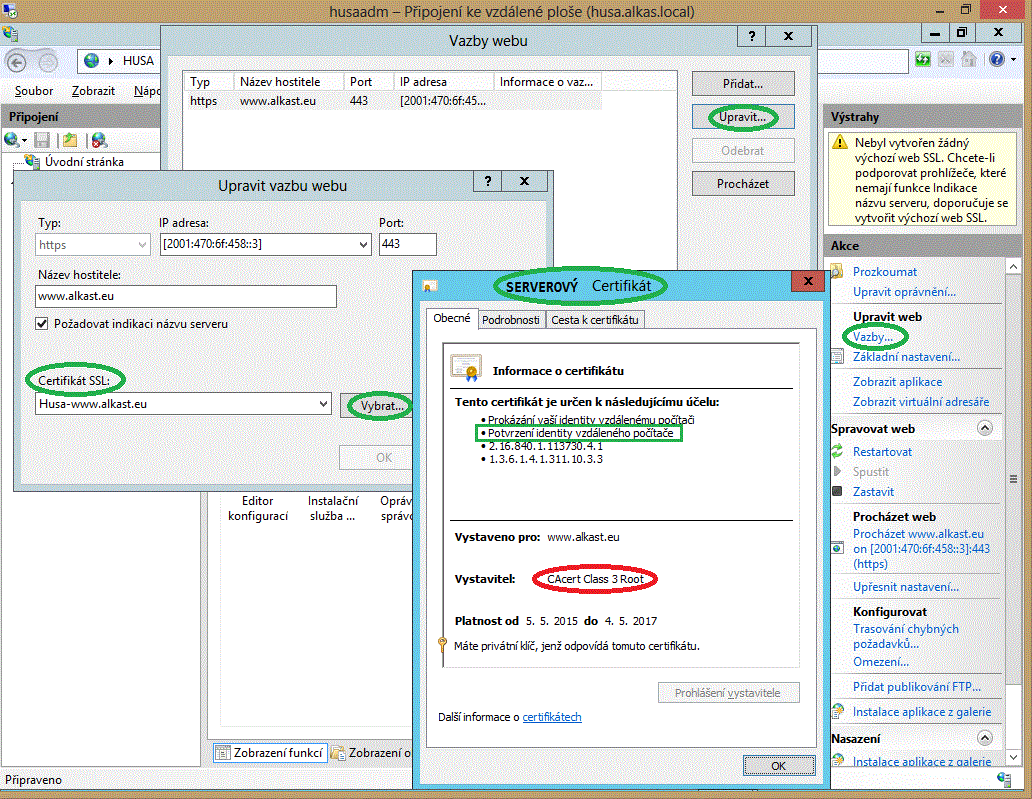Open the blue help icon in top toolbar
1032x799 pixels.
(x=997, y=60)
